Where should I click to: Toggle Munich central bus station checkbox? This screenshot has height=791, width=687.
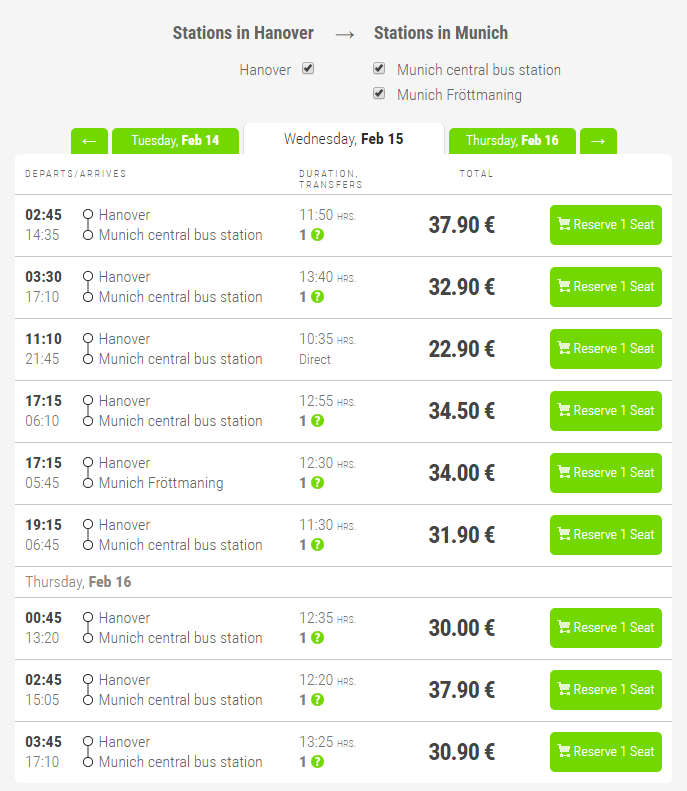[x=379, y=69]
